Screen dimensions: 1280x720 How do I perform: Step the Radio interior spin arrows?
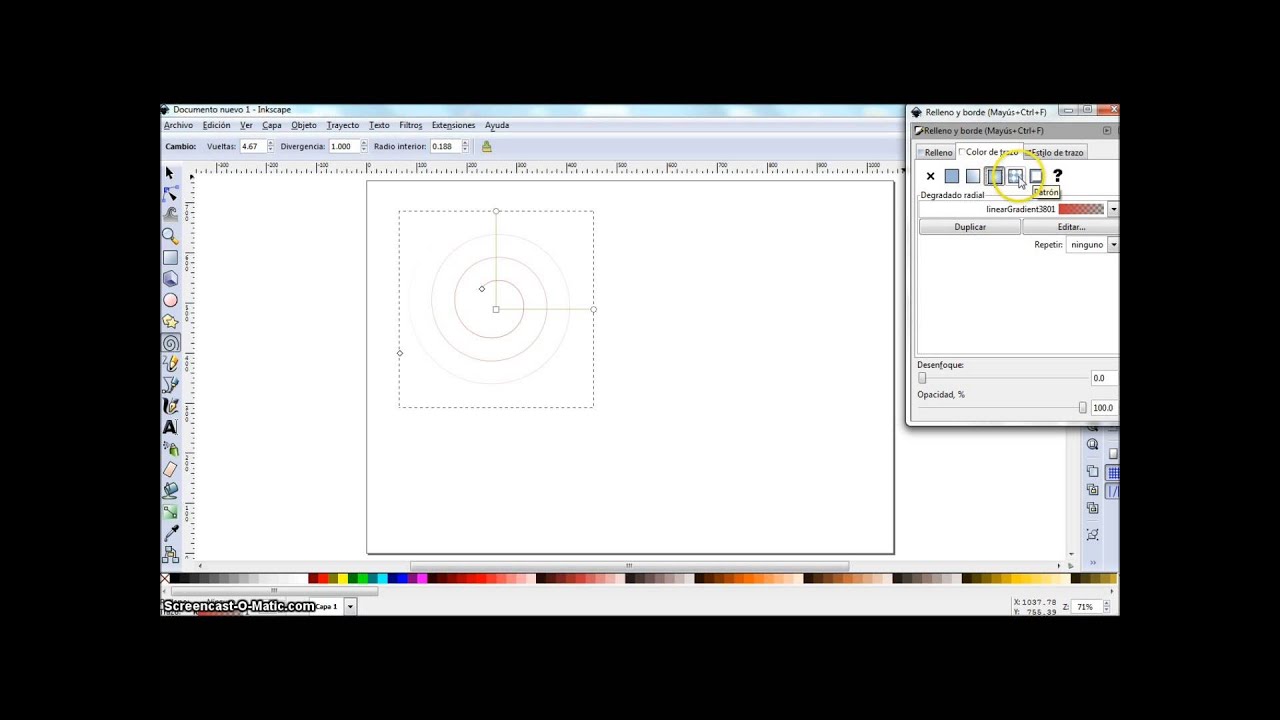pos(465,146)
